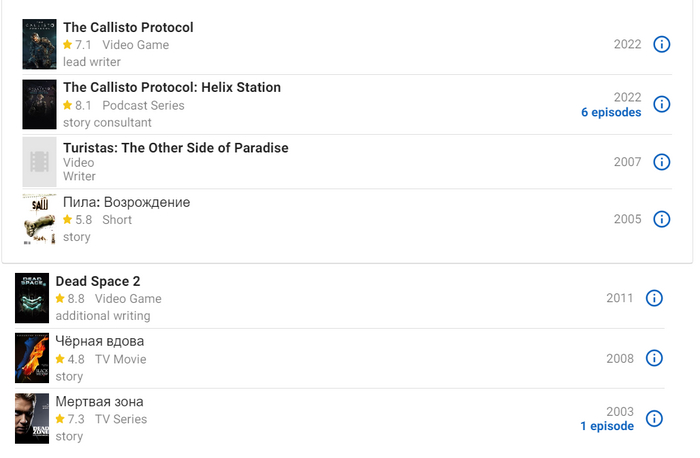Click the Мертвая зона poster thumbnail
The width and height of the screenshot is (700, 458).
(32, 418)
